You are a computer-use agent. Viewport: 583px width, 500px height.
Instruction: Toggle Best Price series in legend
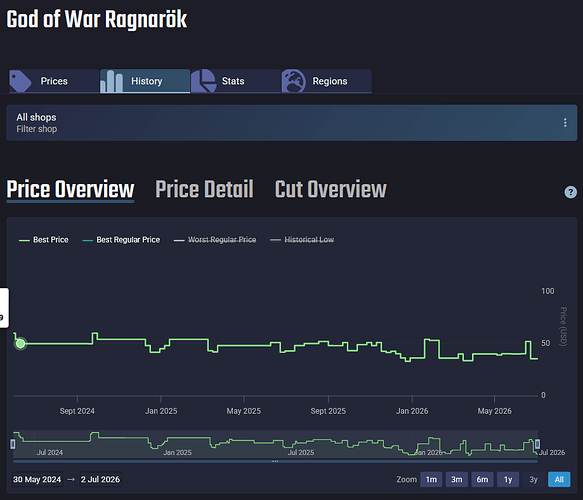(44, 240)
